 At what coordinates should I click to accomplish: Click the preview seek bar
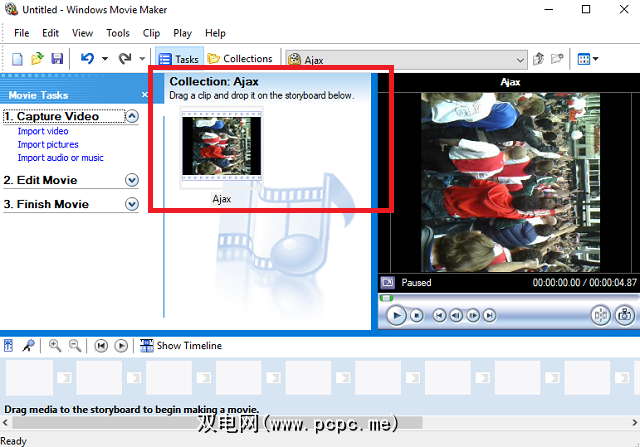(509, 298)
